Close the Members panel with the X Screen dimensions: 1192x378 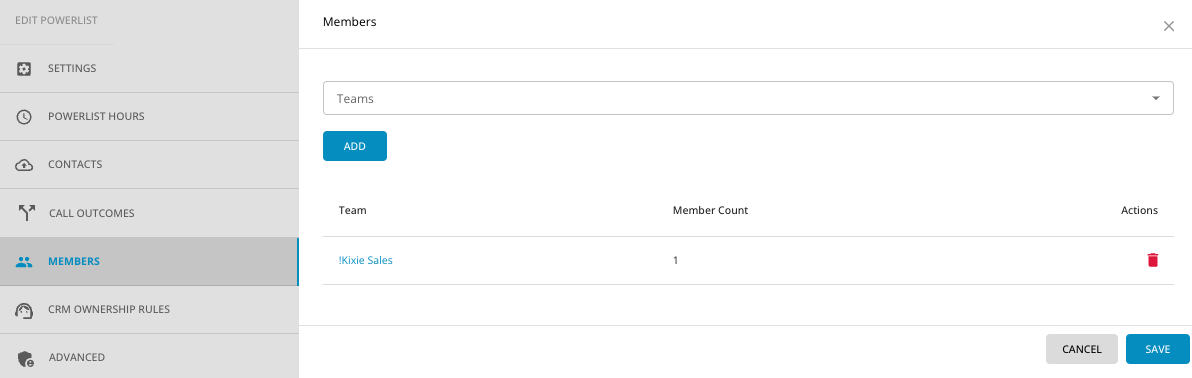1168,26
